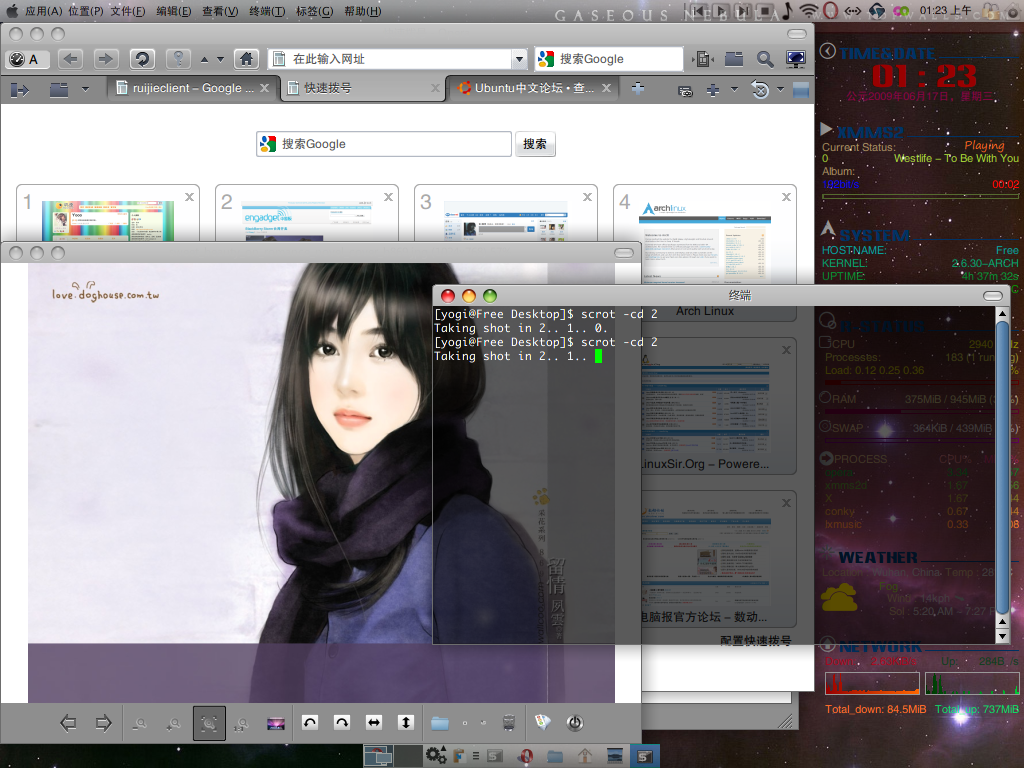Click power quit icon in image viewer
This screenshot has width=1024, height=768.
[x=575, y=723]
